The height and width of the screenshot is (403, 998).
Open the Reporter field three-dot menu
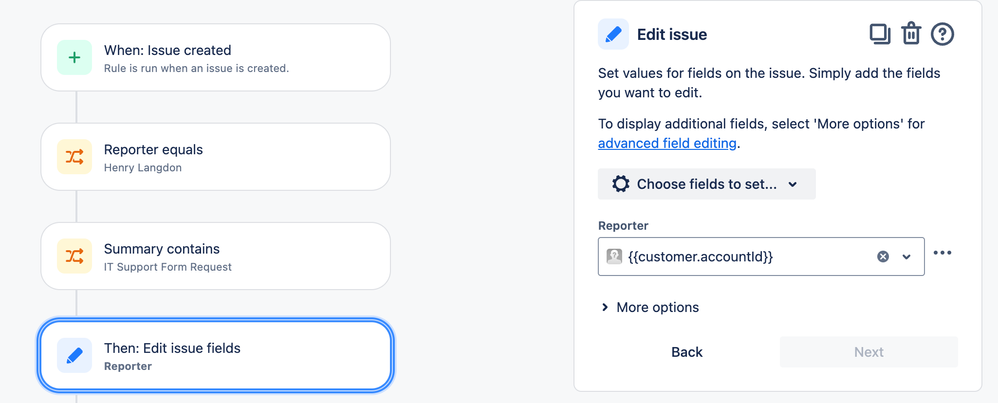click(x=943, y=253)
